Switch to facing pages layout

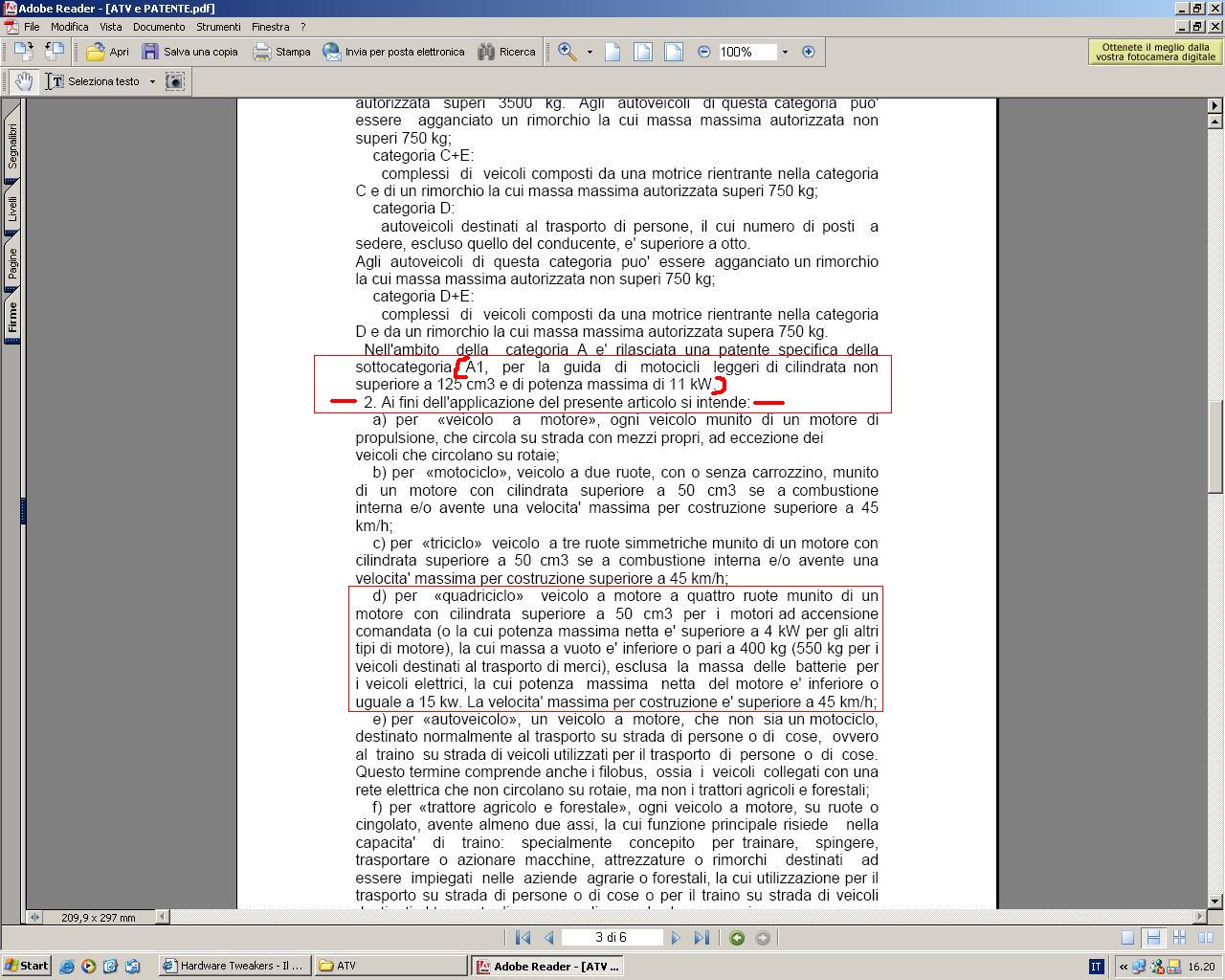1205,938
